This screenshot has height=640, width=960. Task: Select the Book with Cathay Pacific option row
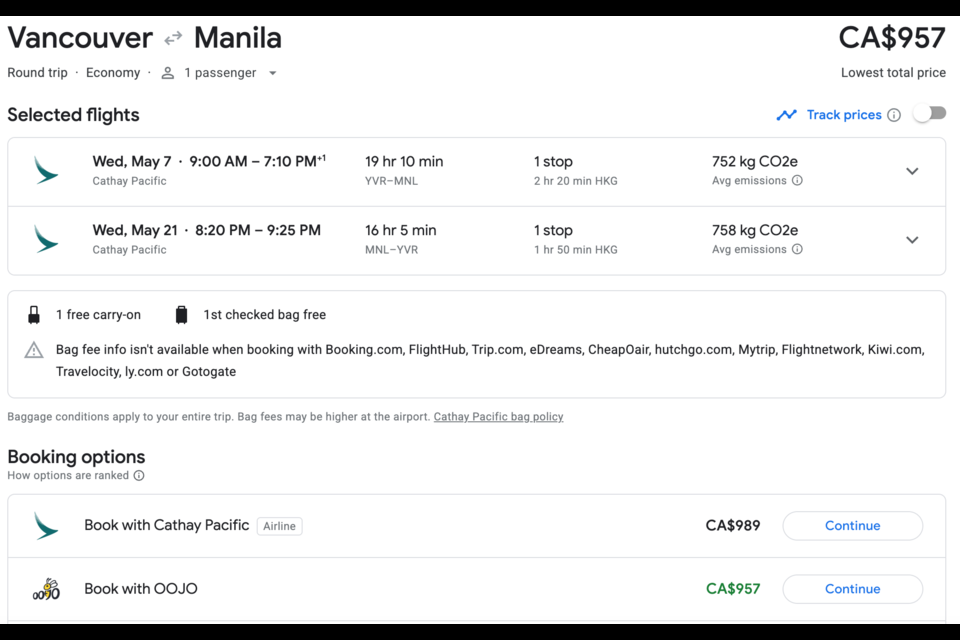167,525
